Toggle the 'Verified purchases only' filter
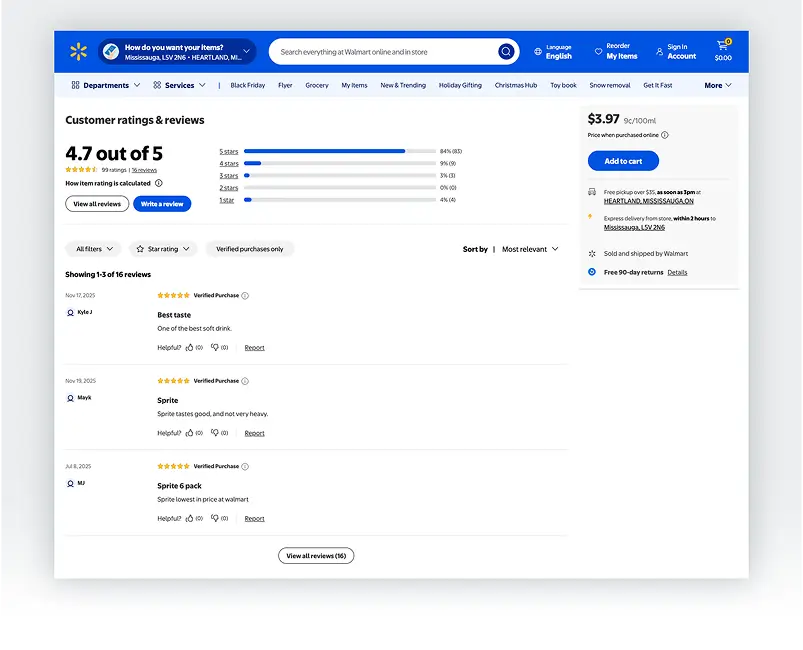Image resolution: width=803 pixels, height=650 pixels. coord(249,249)
